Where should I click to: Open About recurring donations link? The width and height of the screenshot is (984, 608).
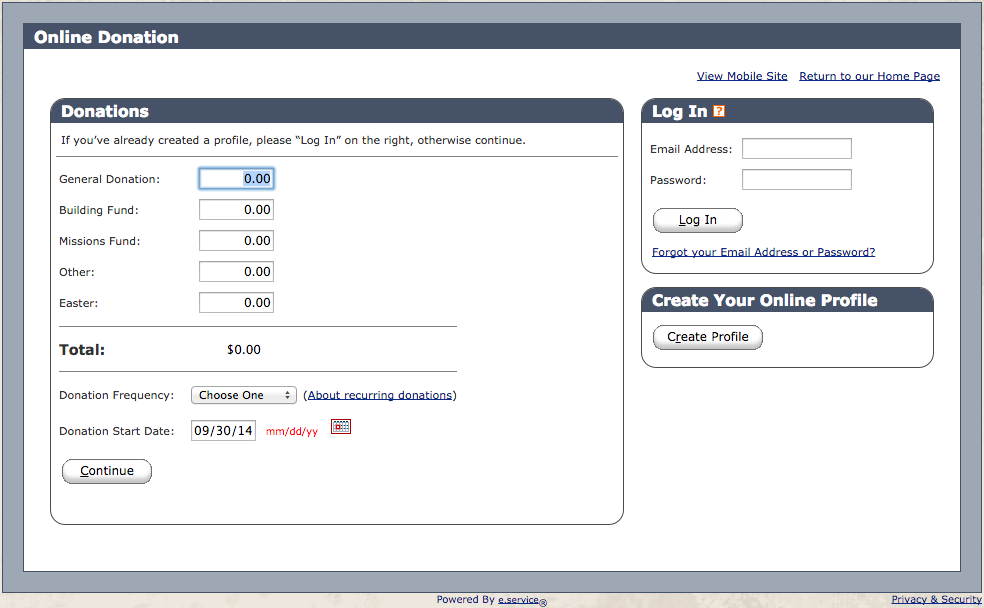click(x=379, y=395)
